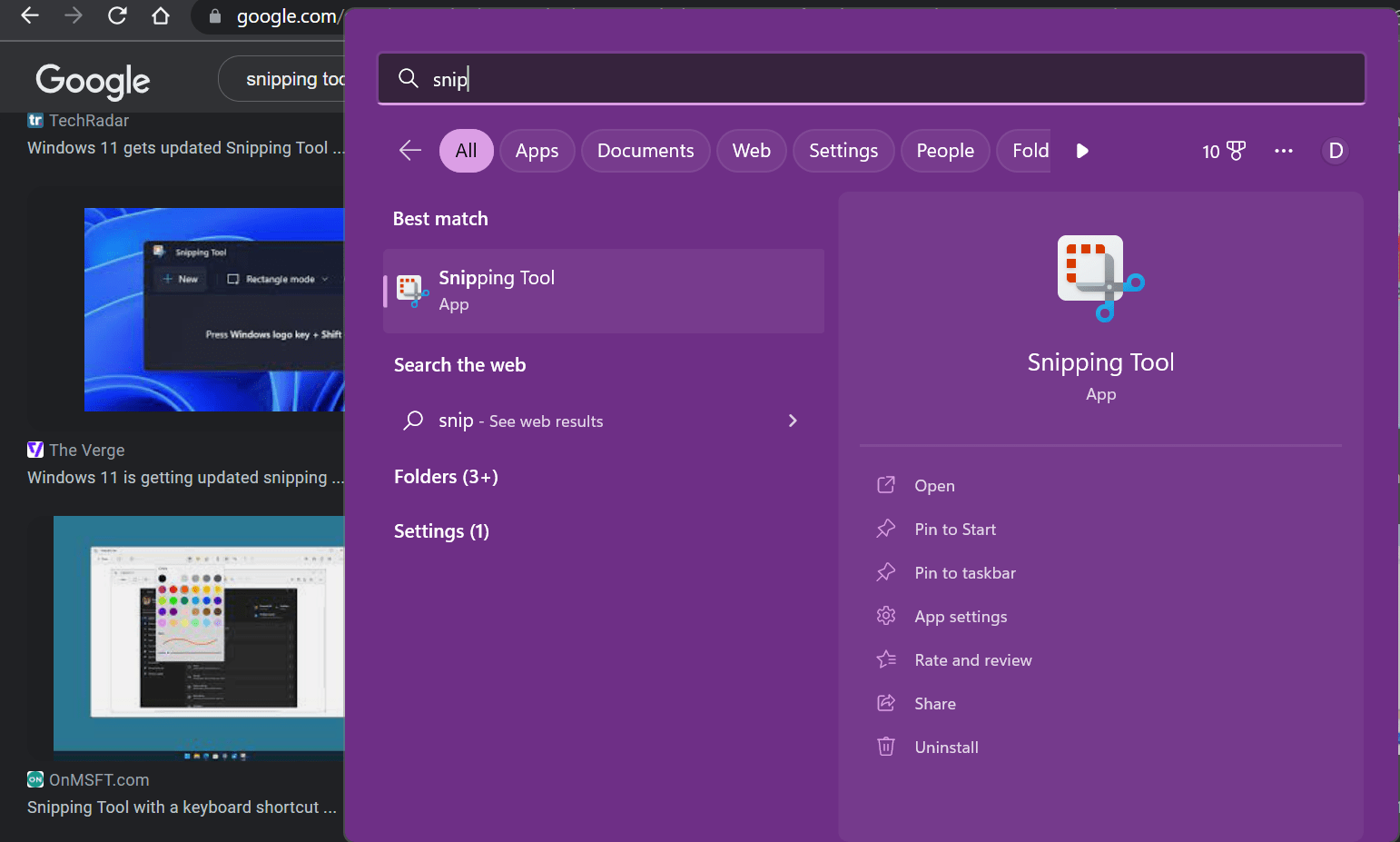Switch to the Settings filter tab
Viewport: 1400px width, 842px height.
click(x=843, y=151)
